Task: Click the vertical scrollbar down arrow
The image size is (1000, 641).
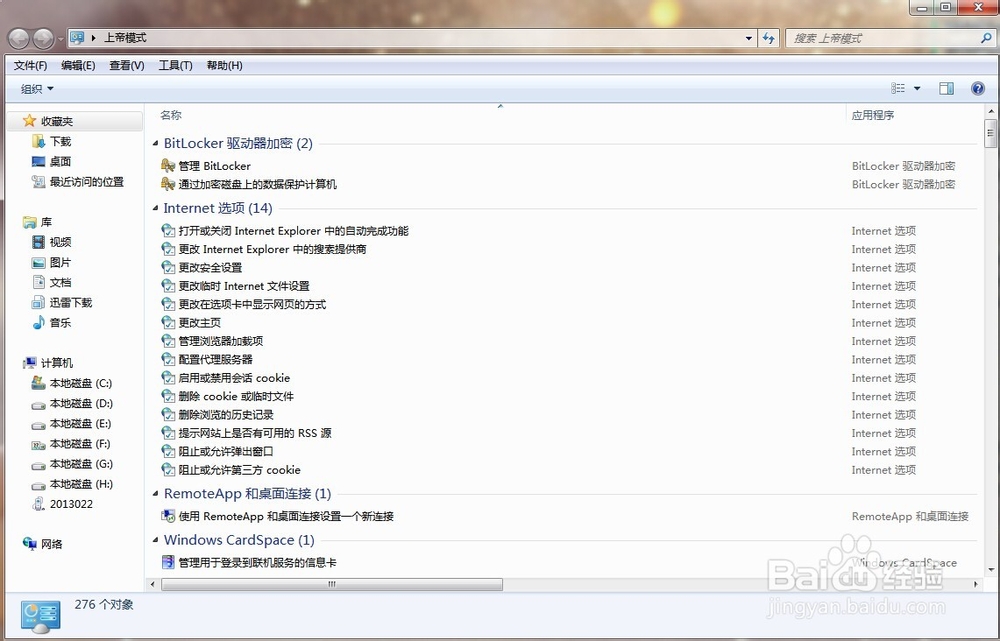Action: (990, 570)
